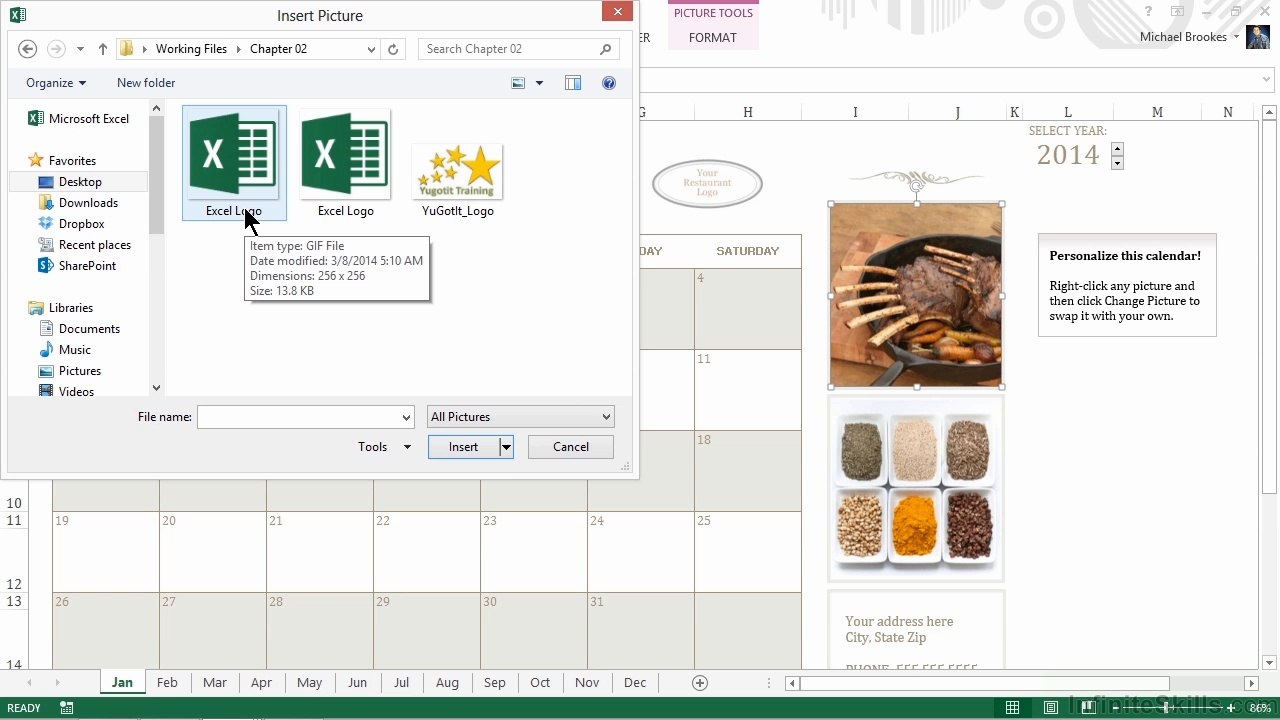This screenshot has height=720, width=1280.
Task: Open the File name dropdown arrow
Action: click(406, 417)
